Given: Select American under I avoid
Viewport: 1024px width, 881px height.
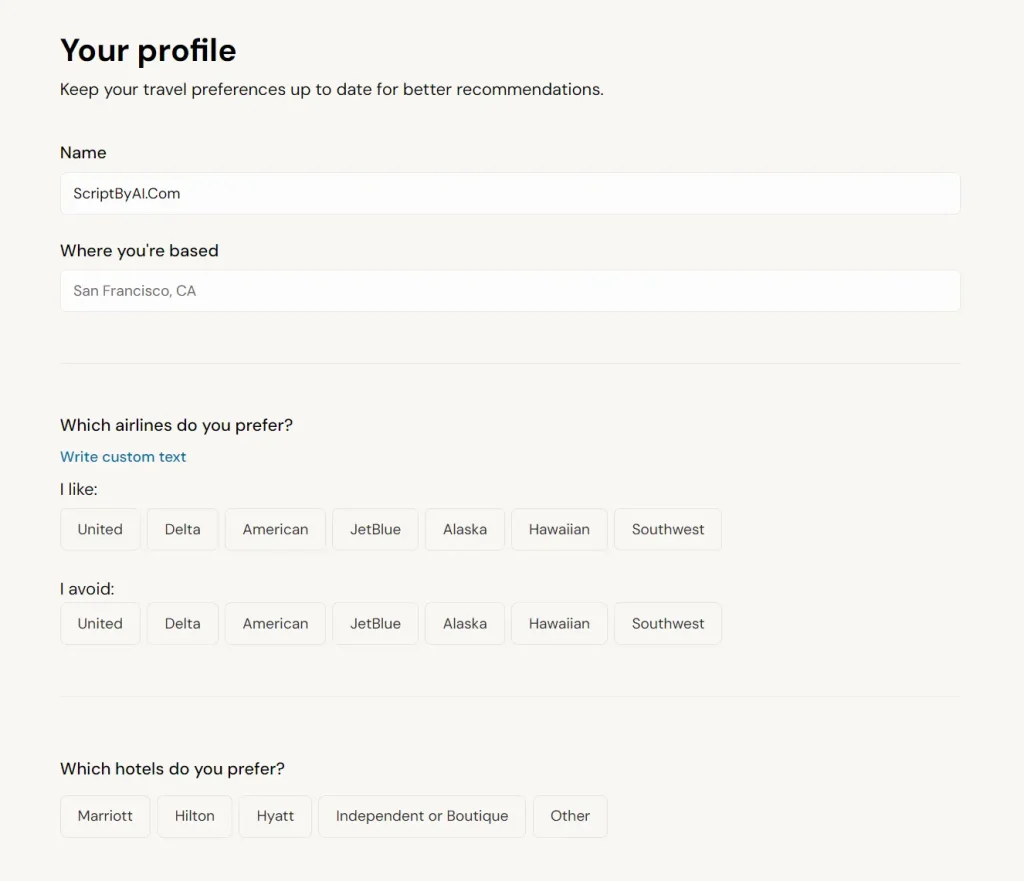Looking at the screenshot, I should click(275, 624).
